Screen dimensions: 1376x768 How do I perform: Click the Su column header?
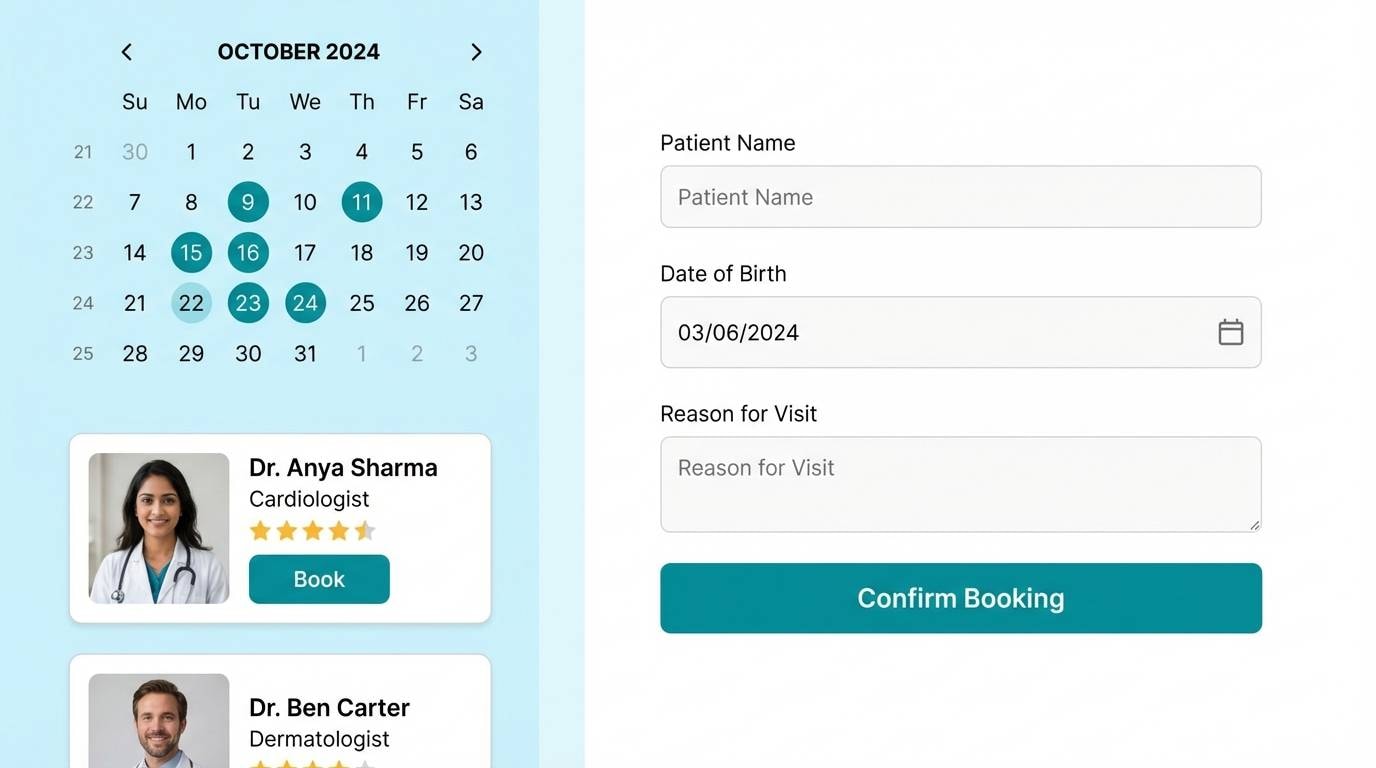(x=134, y=101)
